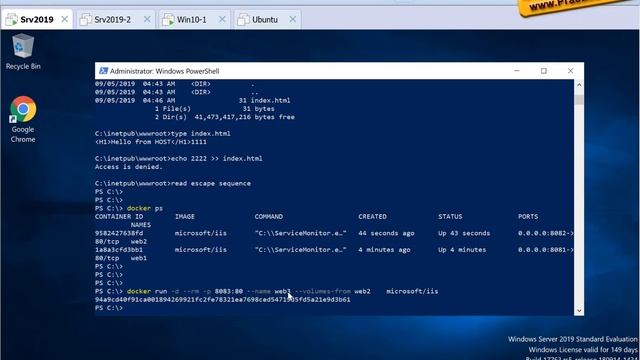Close the Srv2019 tab
The image size is (640, 360).
click(64, 19)
